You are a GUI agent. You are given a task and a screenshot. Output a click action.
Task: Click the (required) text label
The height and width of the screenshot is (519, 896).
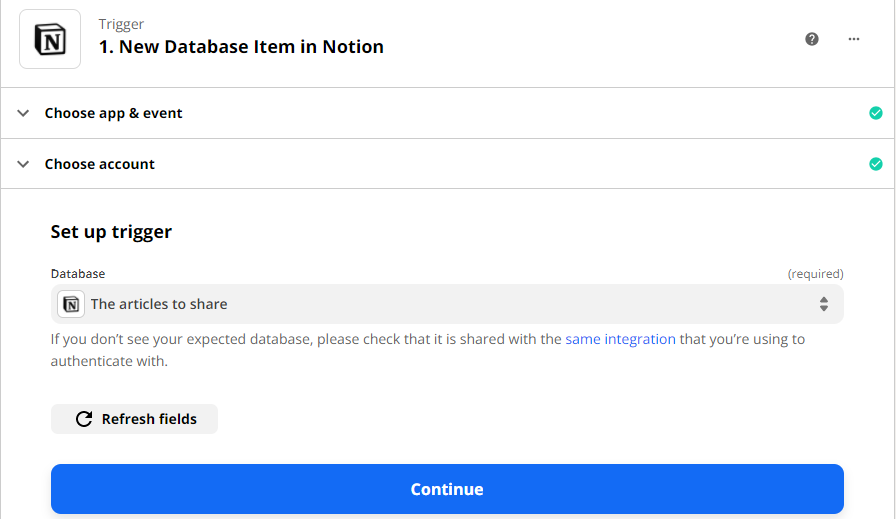pos(815,274)
